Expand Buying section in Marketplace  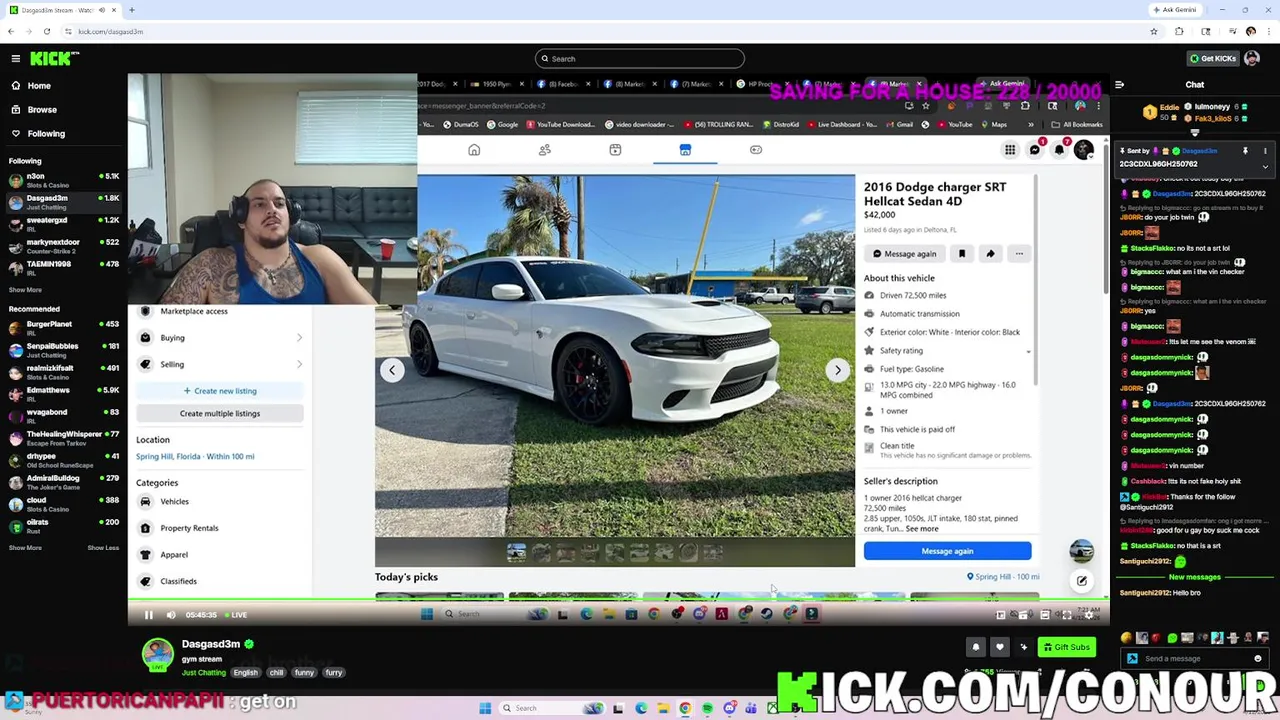point(220,338)
